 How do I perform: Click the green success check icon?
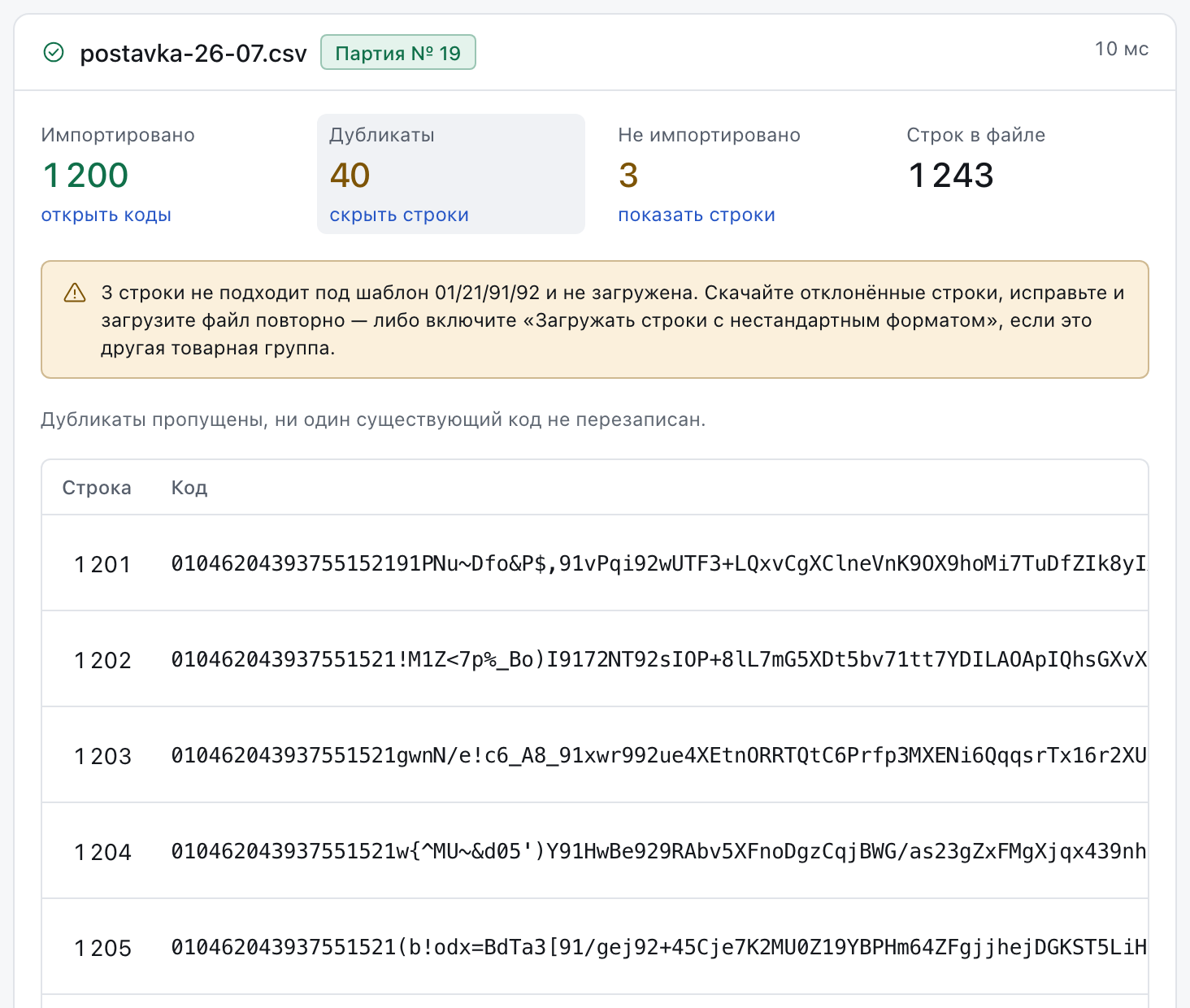point(54,53)
